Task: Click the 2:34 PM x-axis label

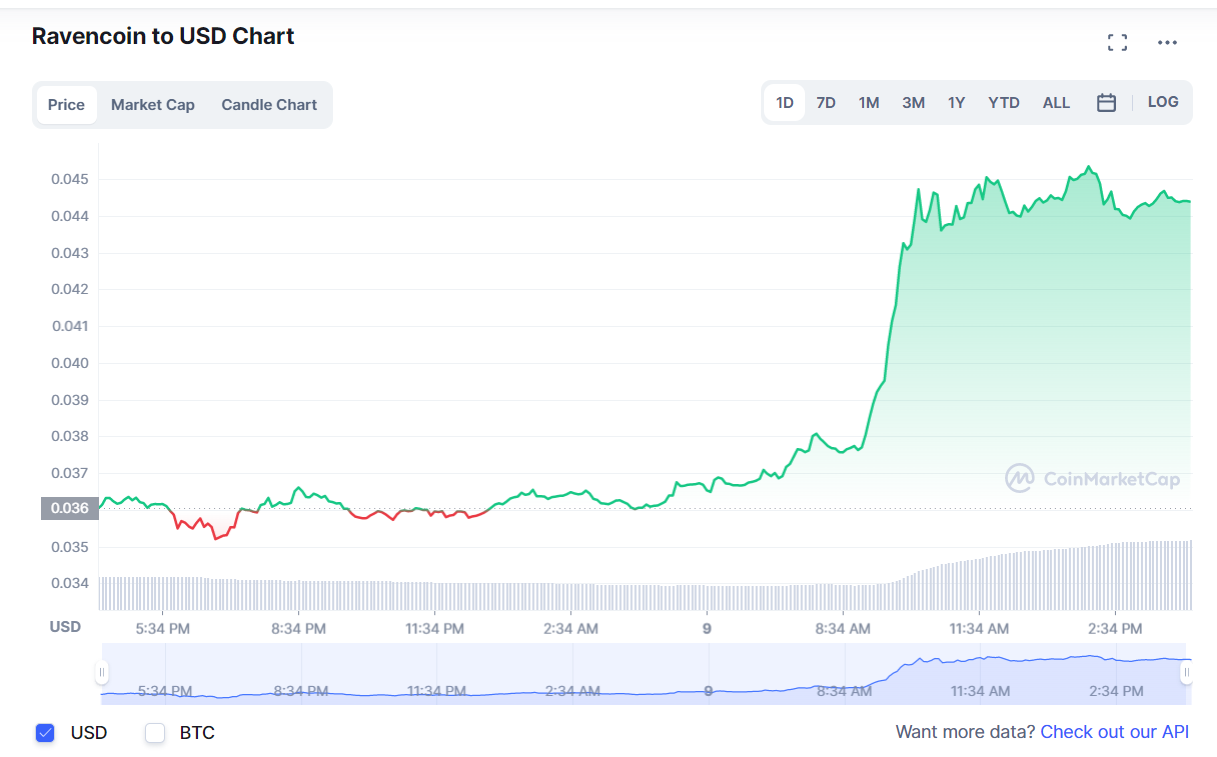Action: click(1115, 628)
